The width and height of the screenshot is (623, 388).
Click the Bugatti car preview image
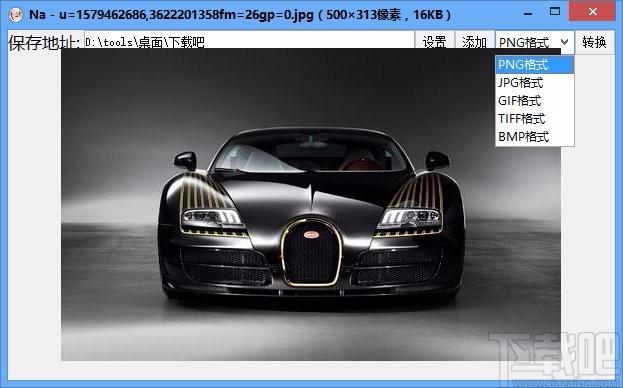point(311,205)
